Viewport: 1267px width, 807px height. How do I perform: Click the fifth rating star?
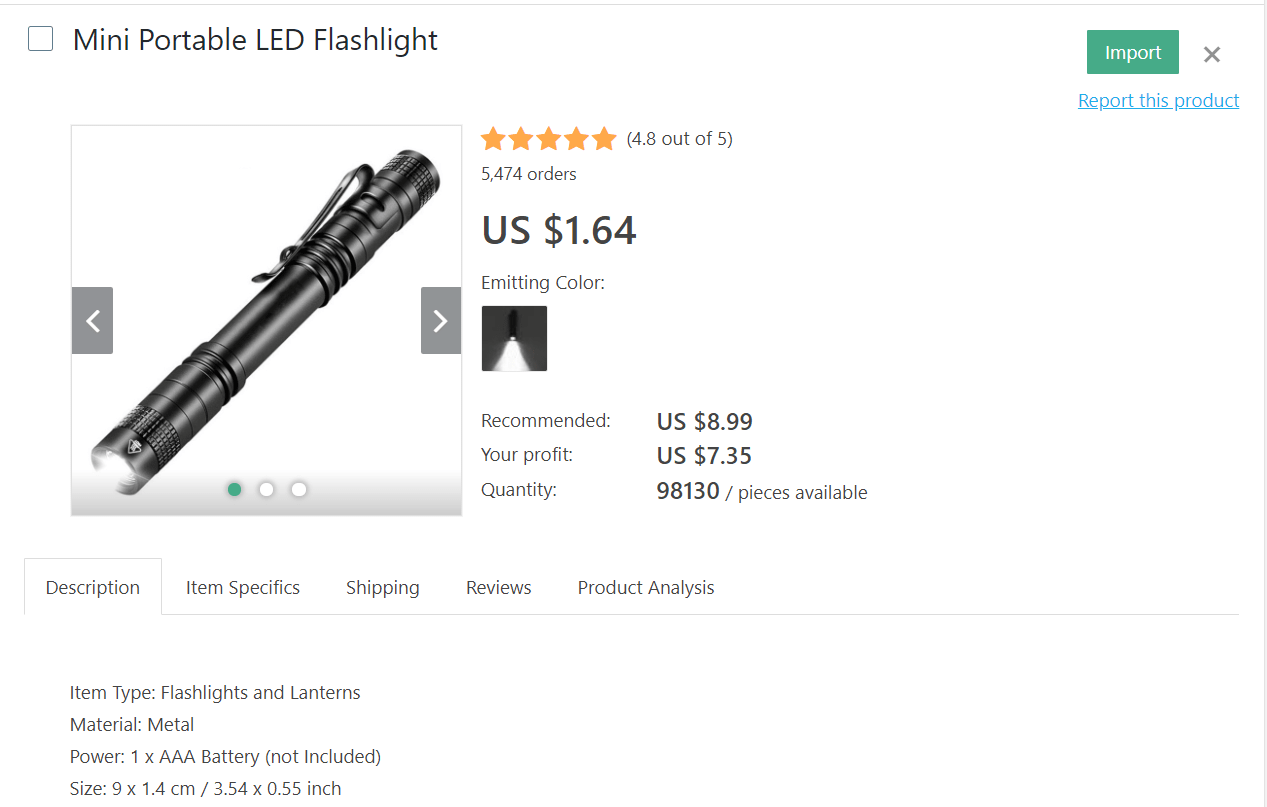605,138
